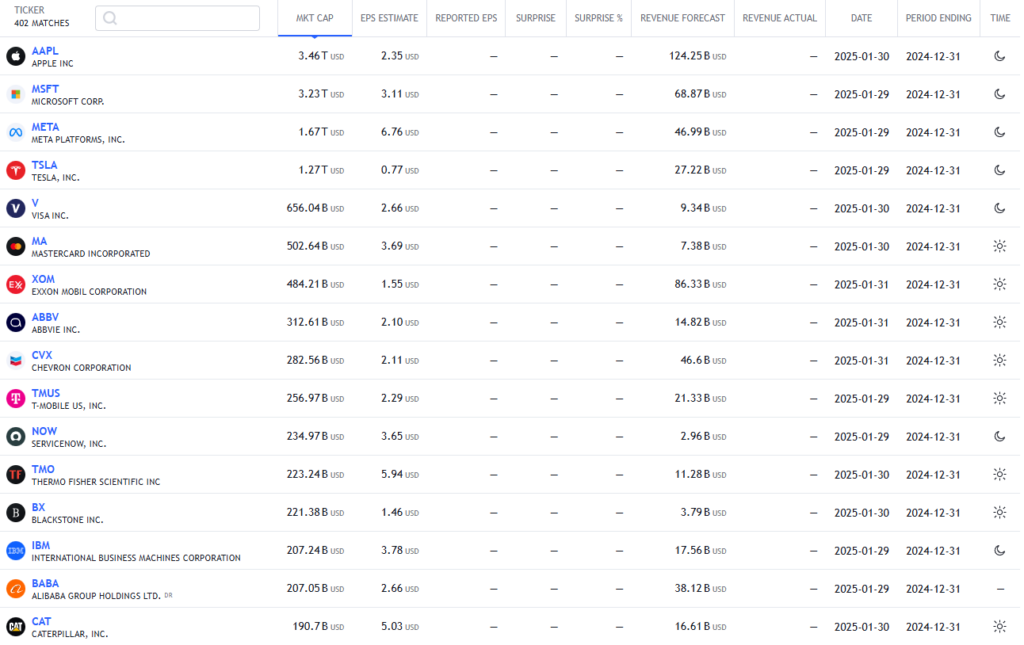Viewport: 1024px width, 645px height.
Task: Click the sun pre-market icon for MA
Action: [999, 246]
